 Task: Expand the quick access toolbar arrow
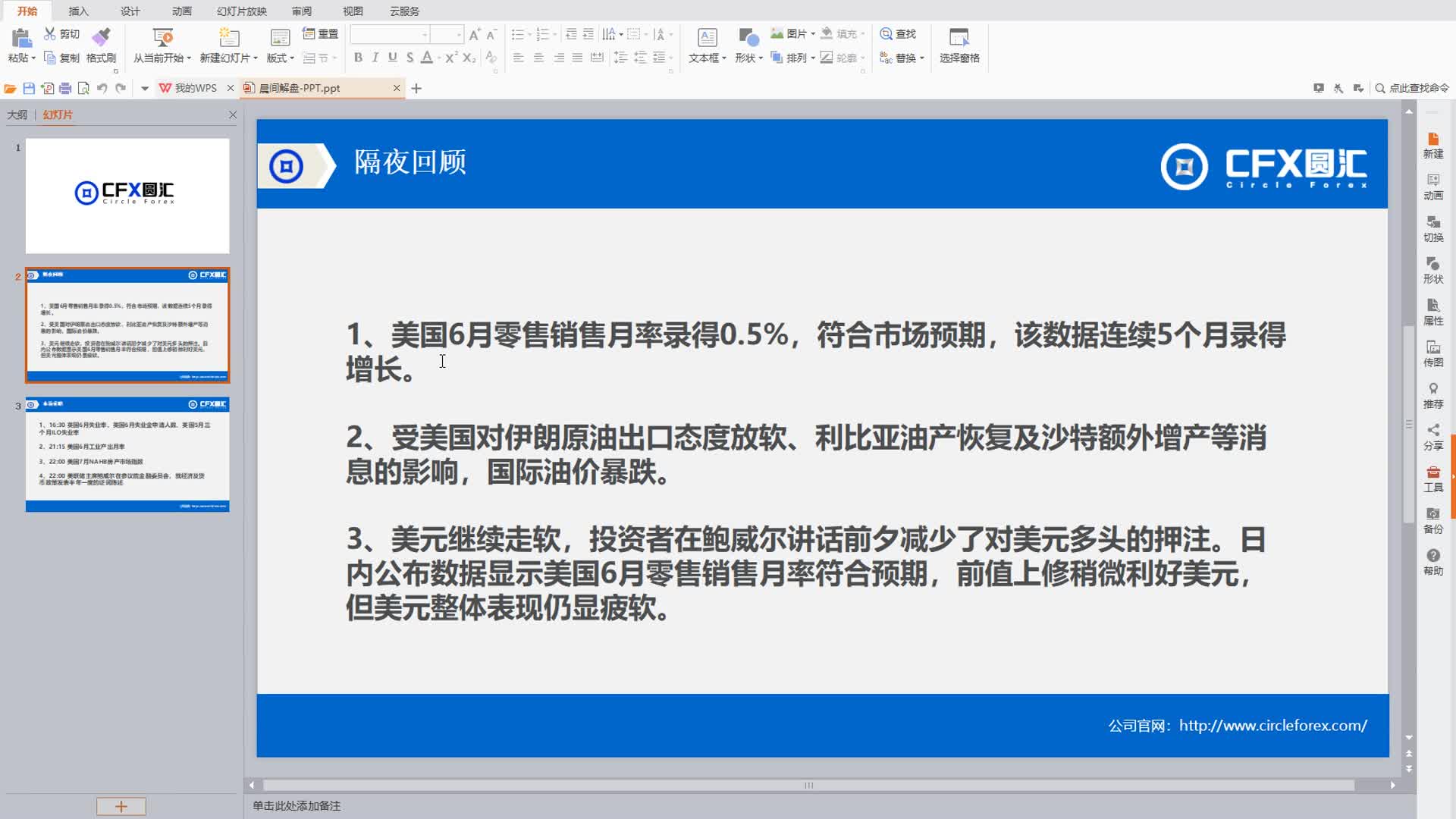click(144, 89)
